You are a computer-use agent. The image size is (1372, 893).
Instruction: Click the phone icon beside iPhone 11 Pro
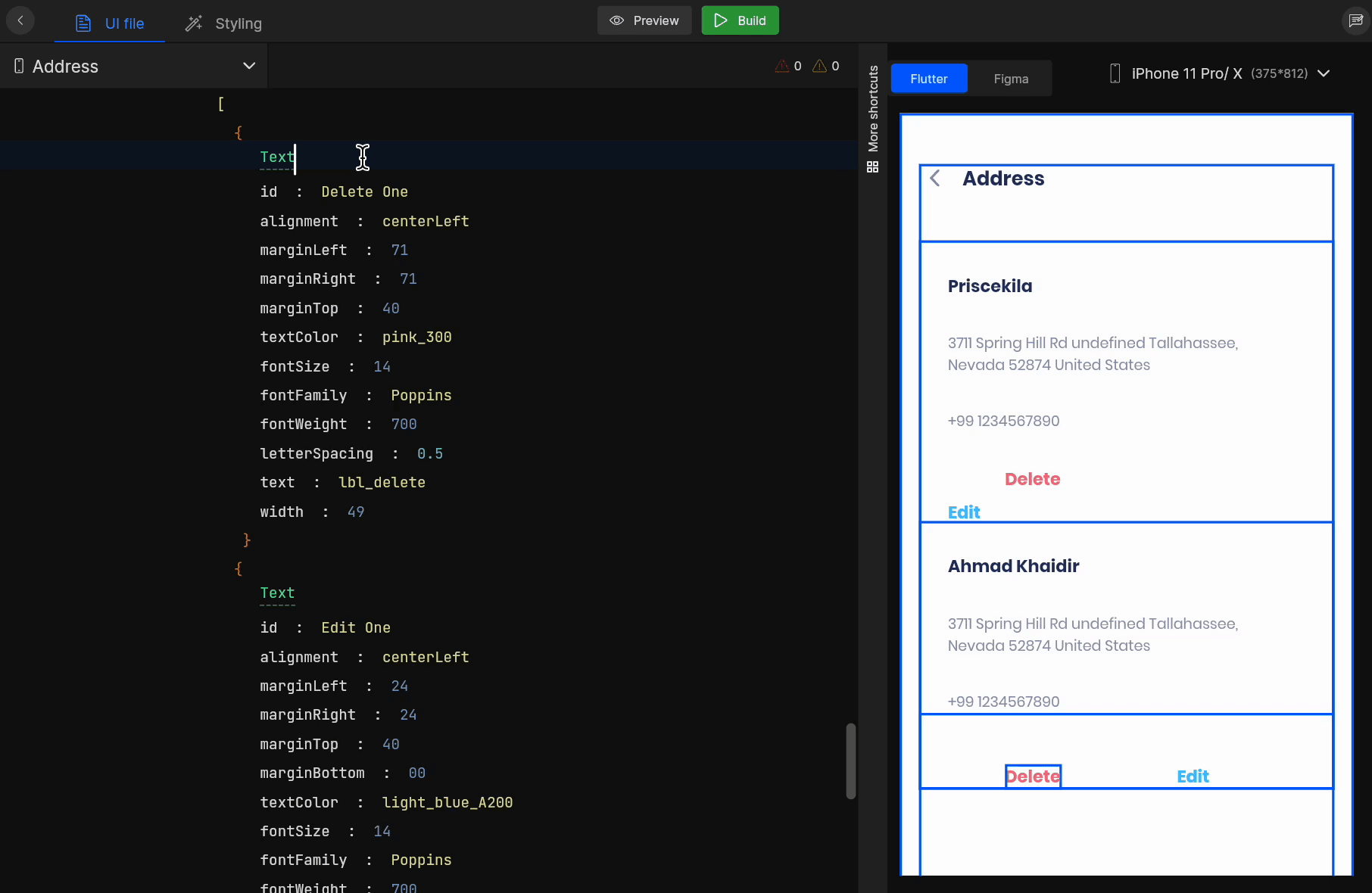pyautogui.click(x=1115, y=73)
